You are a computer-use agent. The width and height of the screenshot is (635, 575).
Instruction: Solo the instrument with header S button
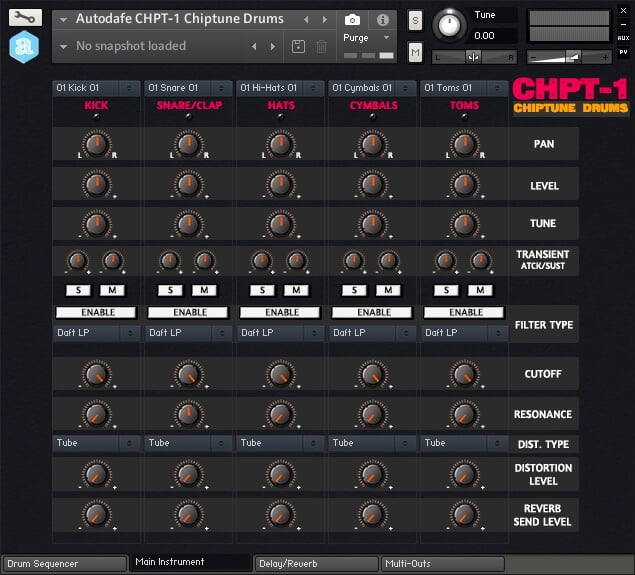415,20
